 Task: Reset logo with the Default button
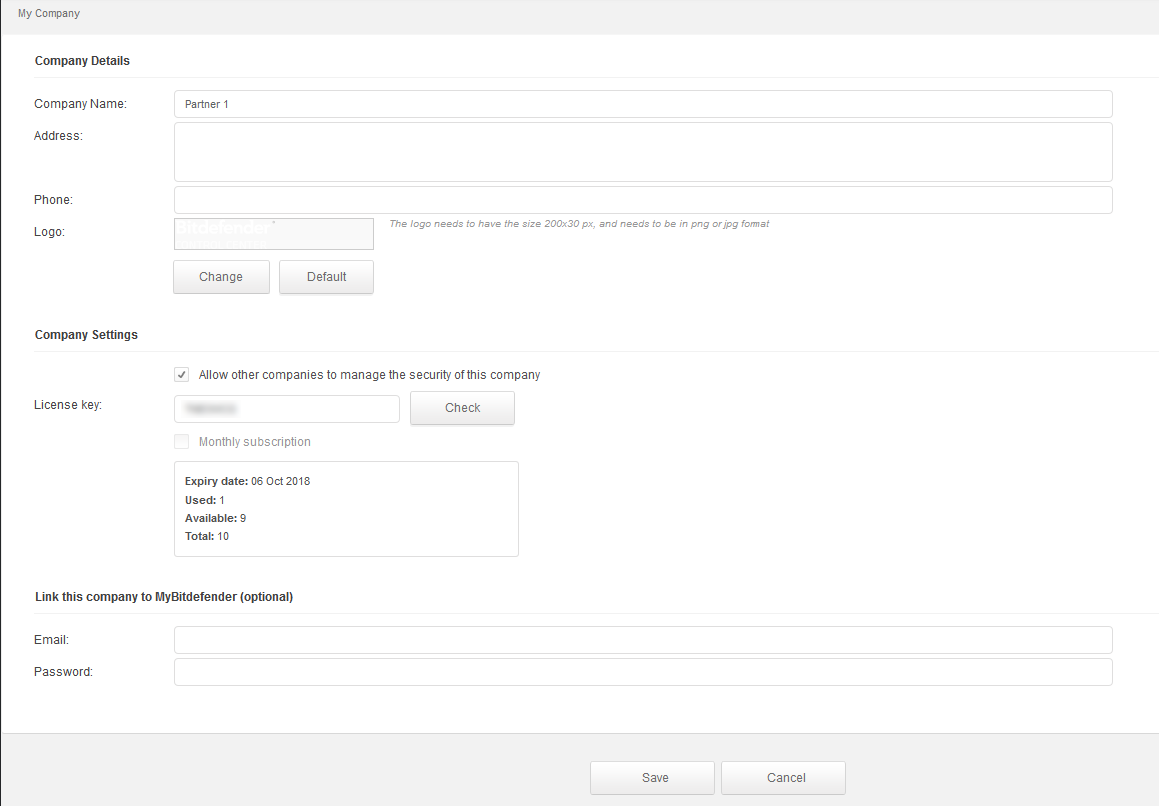pos(326,277)
